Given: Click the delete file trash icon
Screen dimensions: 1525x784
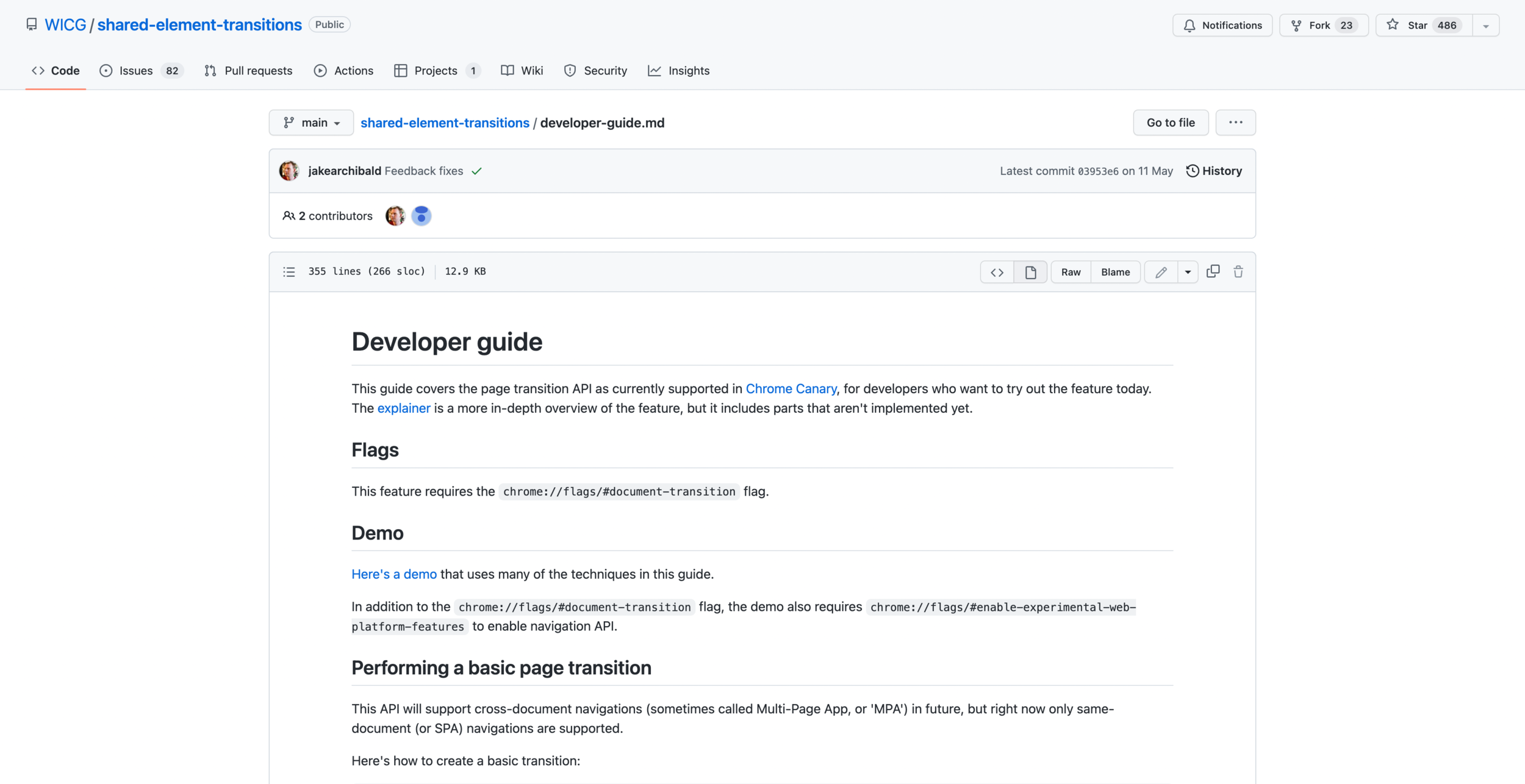Looking at the screenshot, I should point(1238,271).
